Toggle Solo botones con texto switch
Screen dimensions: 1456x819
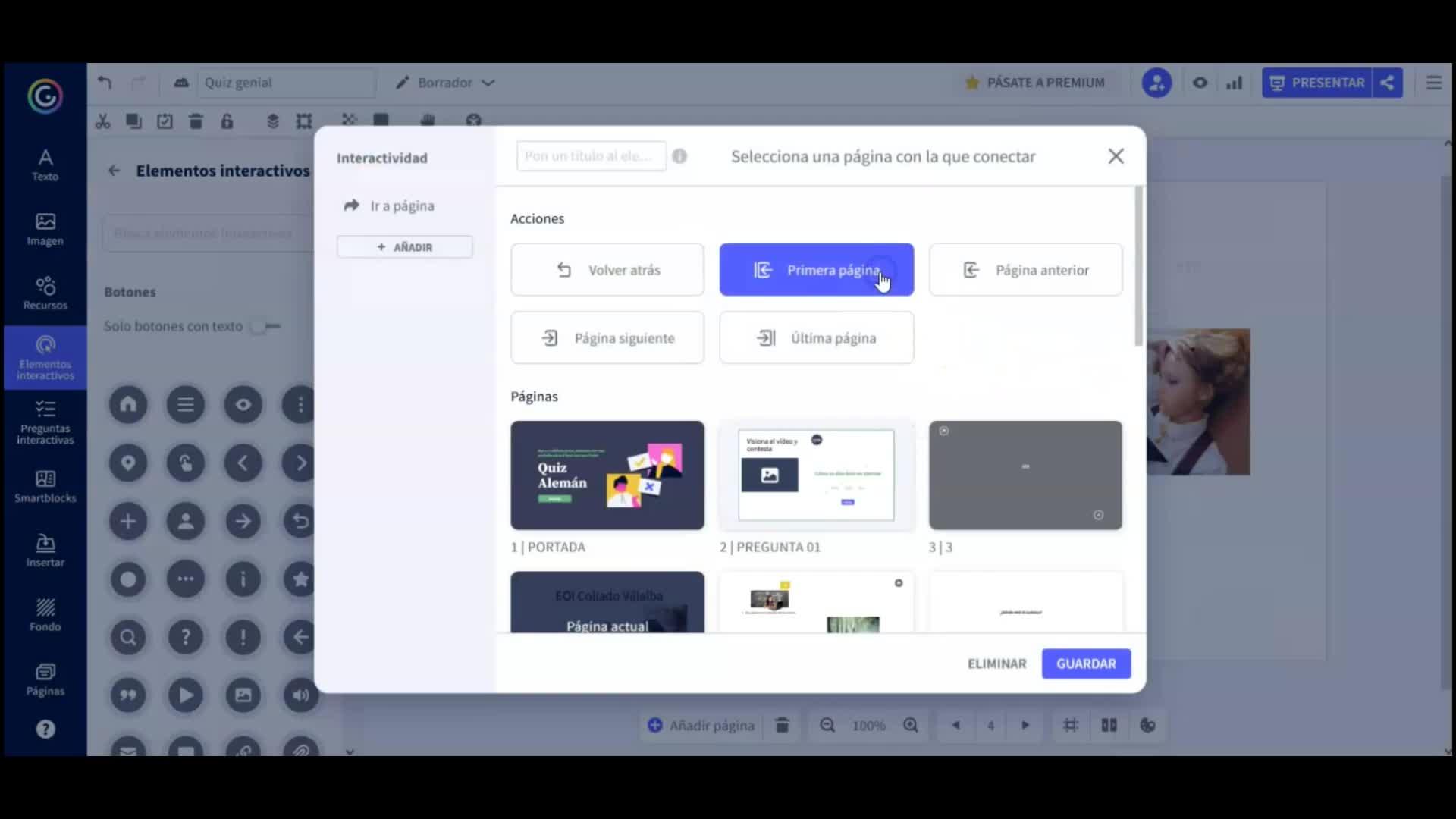pos(265,326)
